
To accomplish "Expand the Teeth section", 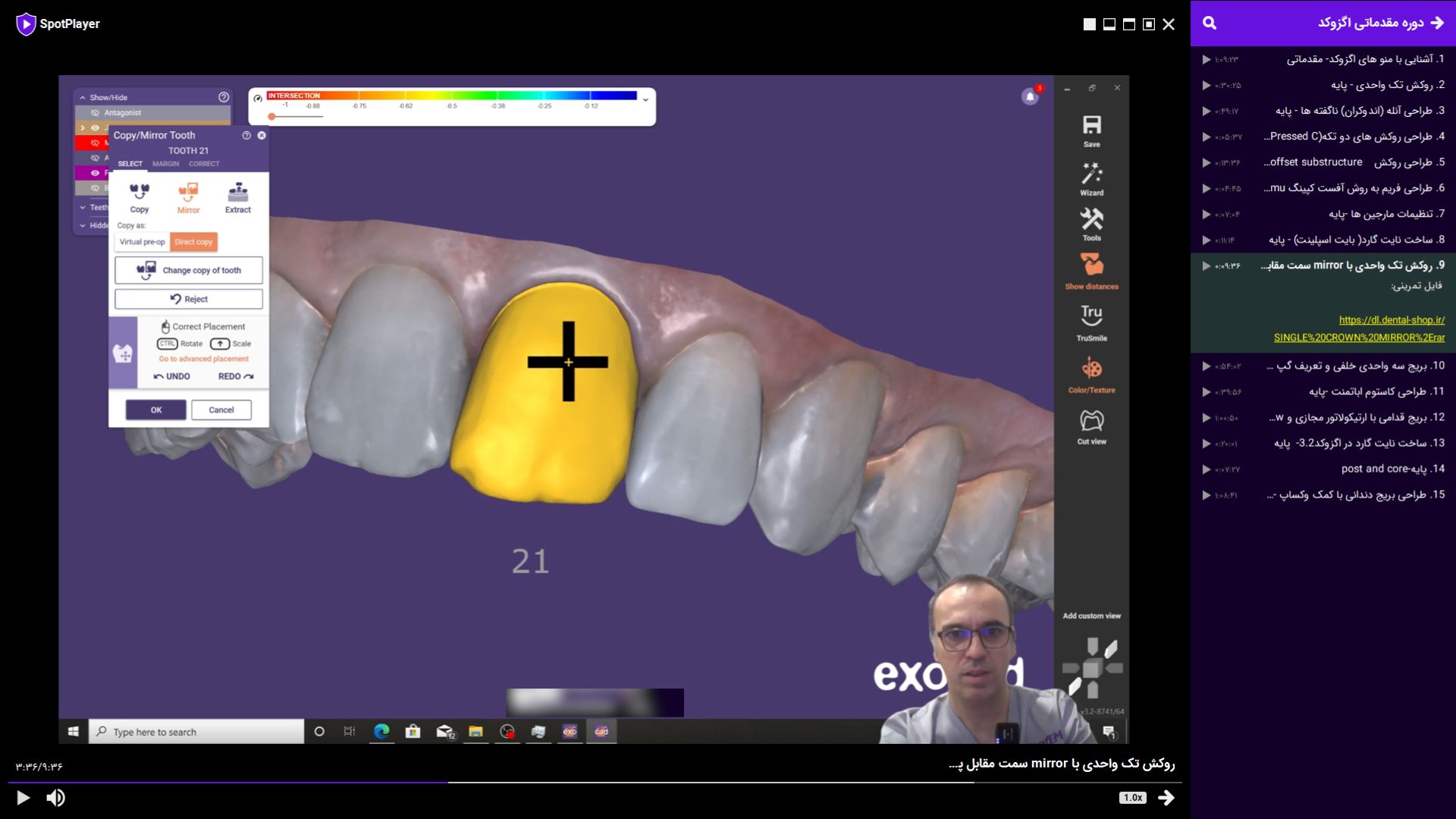I will pos(83,207).
